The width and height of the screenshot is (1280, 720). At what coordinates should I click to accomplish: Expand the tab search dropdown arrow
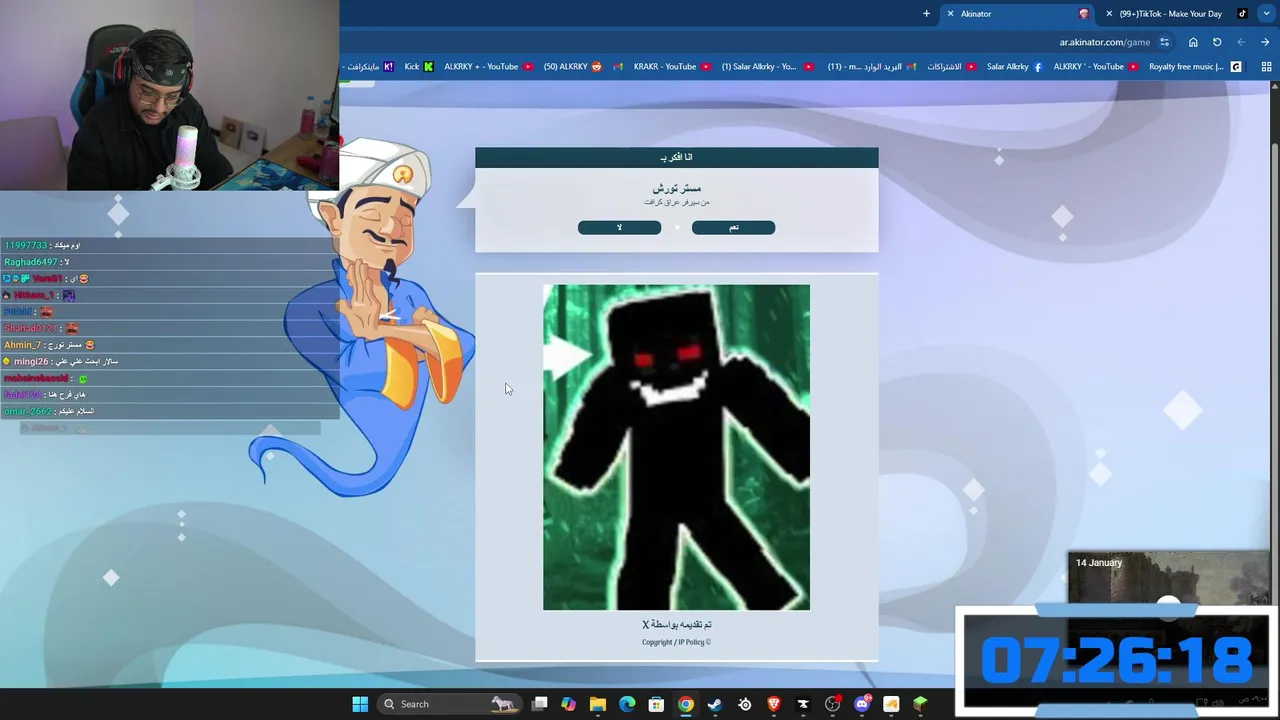point(1267,14)
